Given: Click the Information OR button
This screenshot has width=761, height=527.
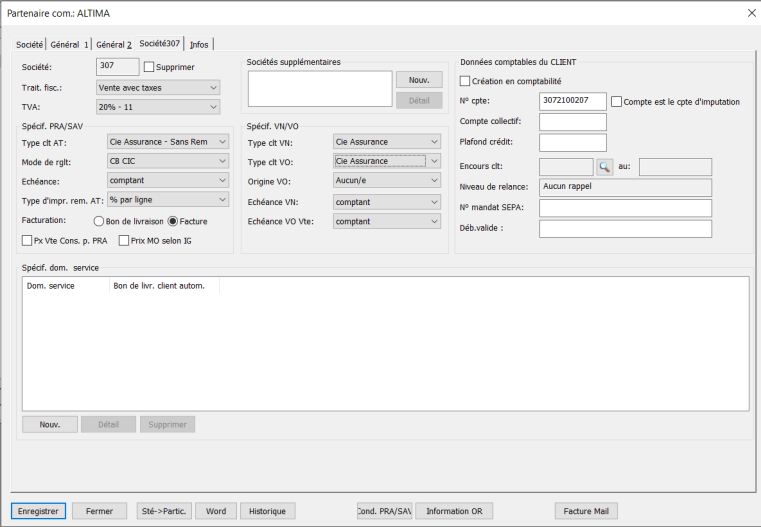Looking at the screenshot, I should [x=454, y=511].
